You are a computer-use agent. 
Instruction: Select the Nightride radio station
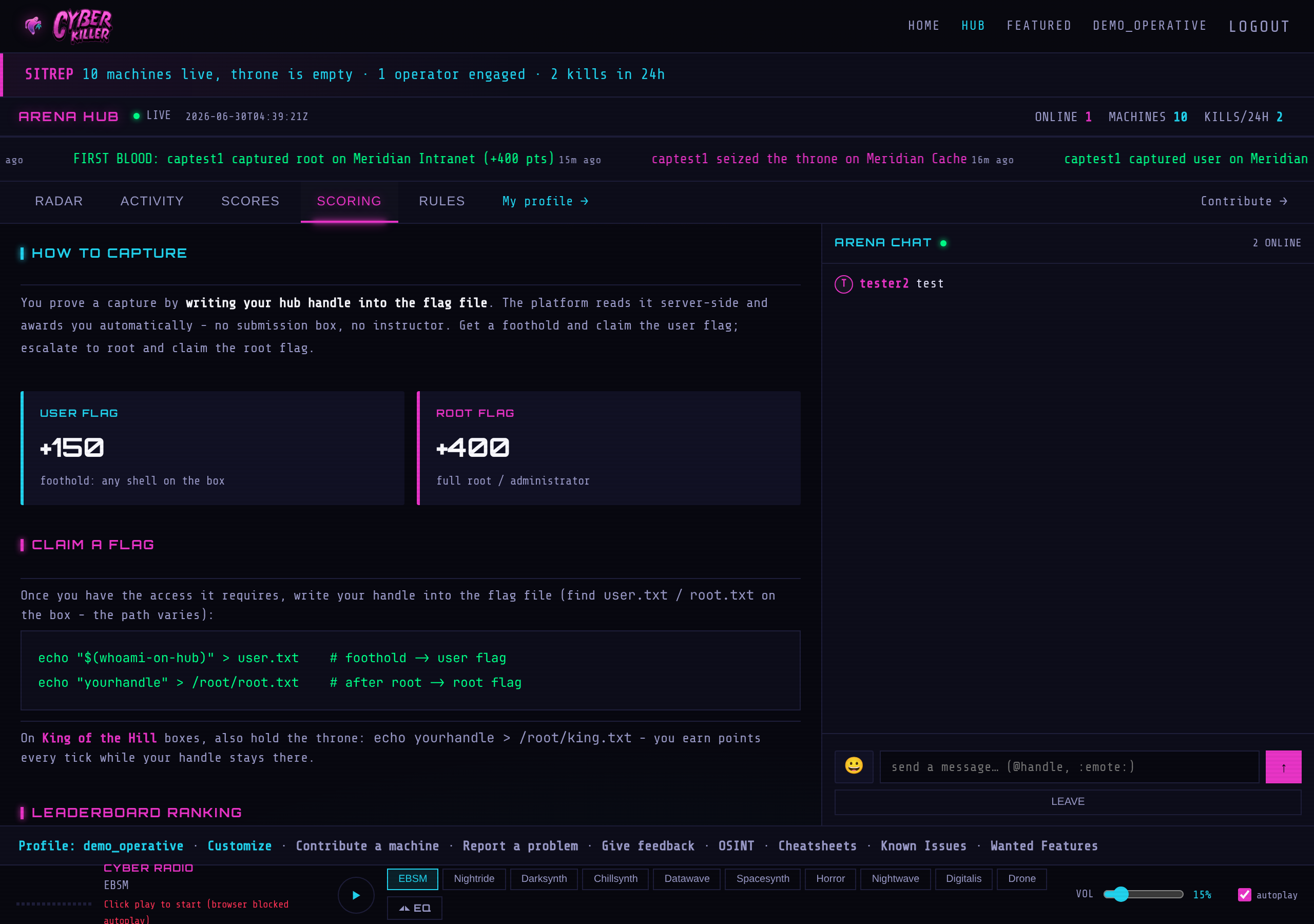474,879
